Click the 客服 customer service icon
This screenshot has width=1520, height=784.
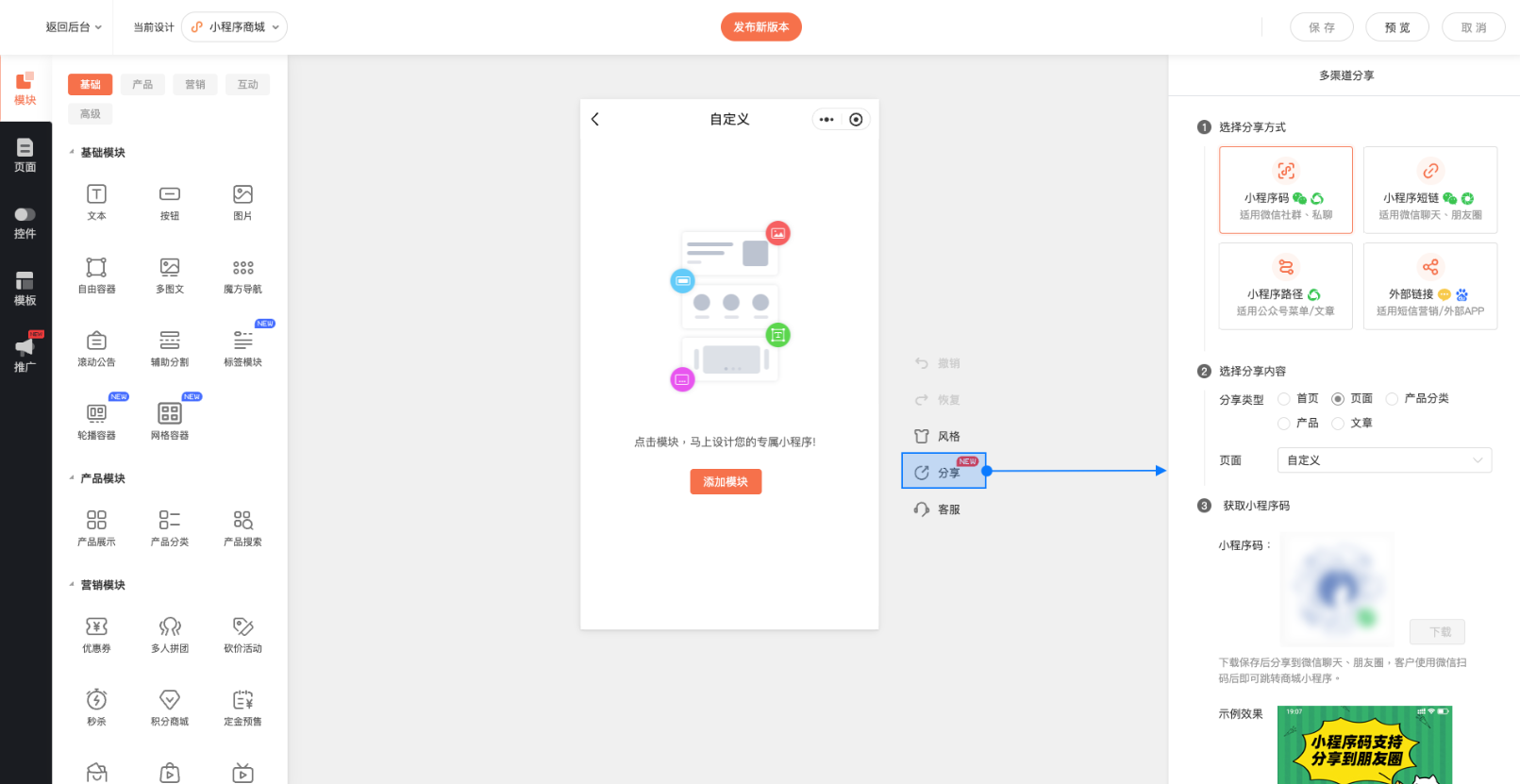tap(922, 509)
